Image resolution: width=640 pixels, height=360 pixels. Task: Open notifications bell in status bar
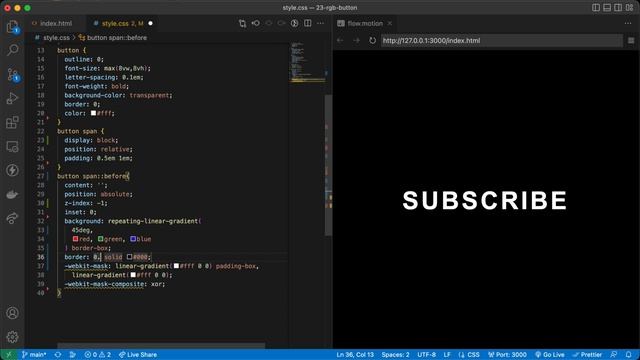coord(629,355)
